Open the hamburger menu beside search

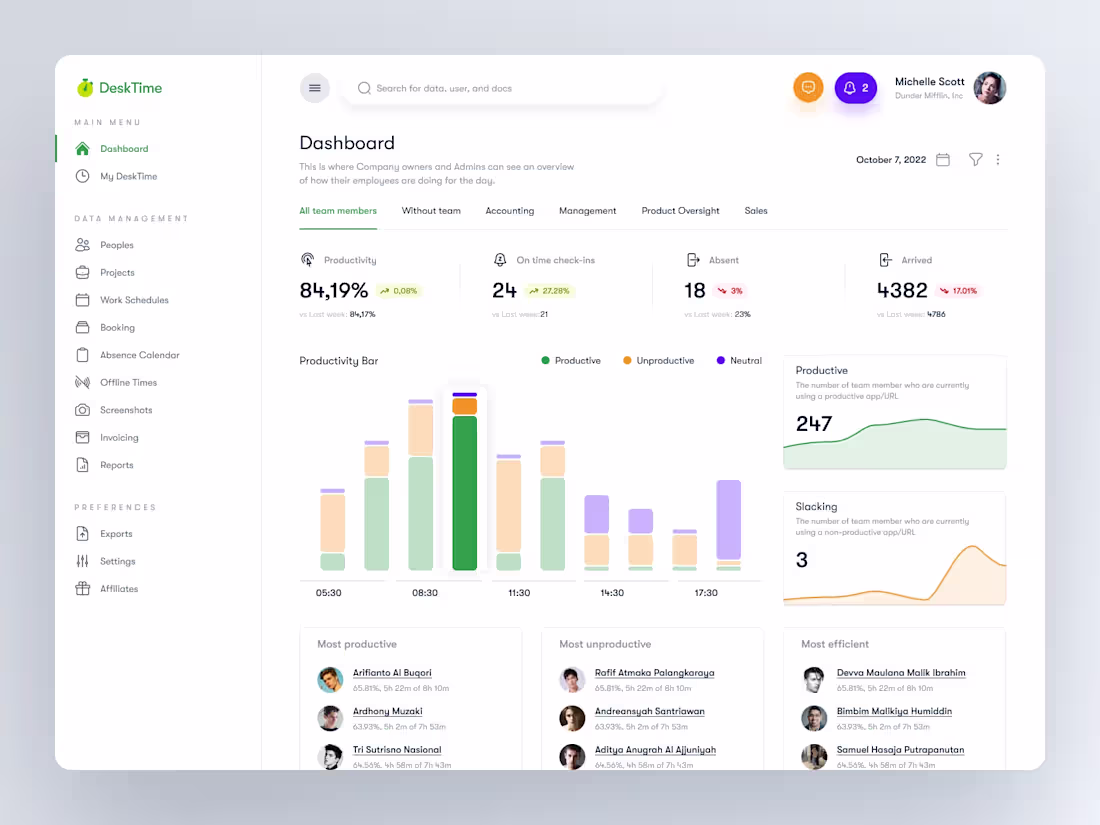tap(314, 88)
